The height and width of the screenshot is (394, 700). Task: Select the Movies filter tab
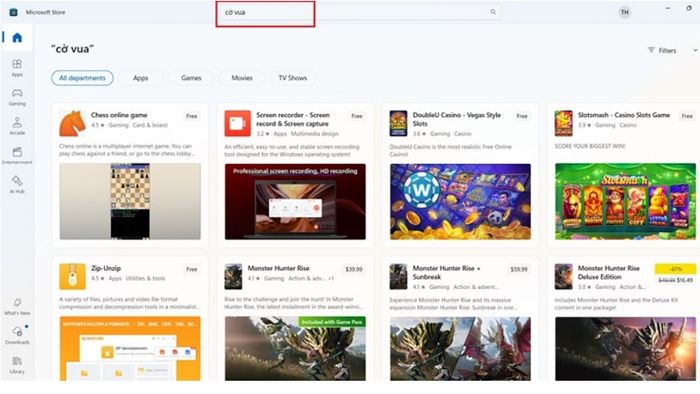[242, 78]
